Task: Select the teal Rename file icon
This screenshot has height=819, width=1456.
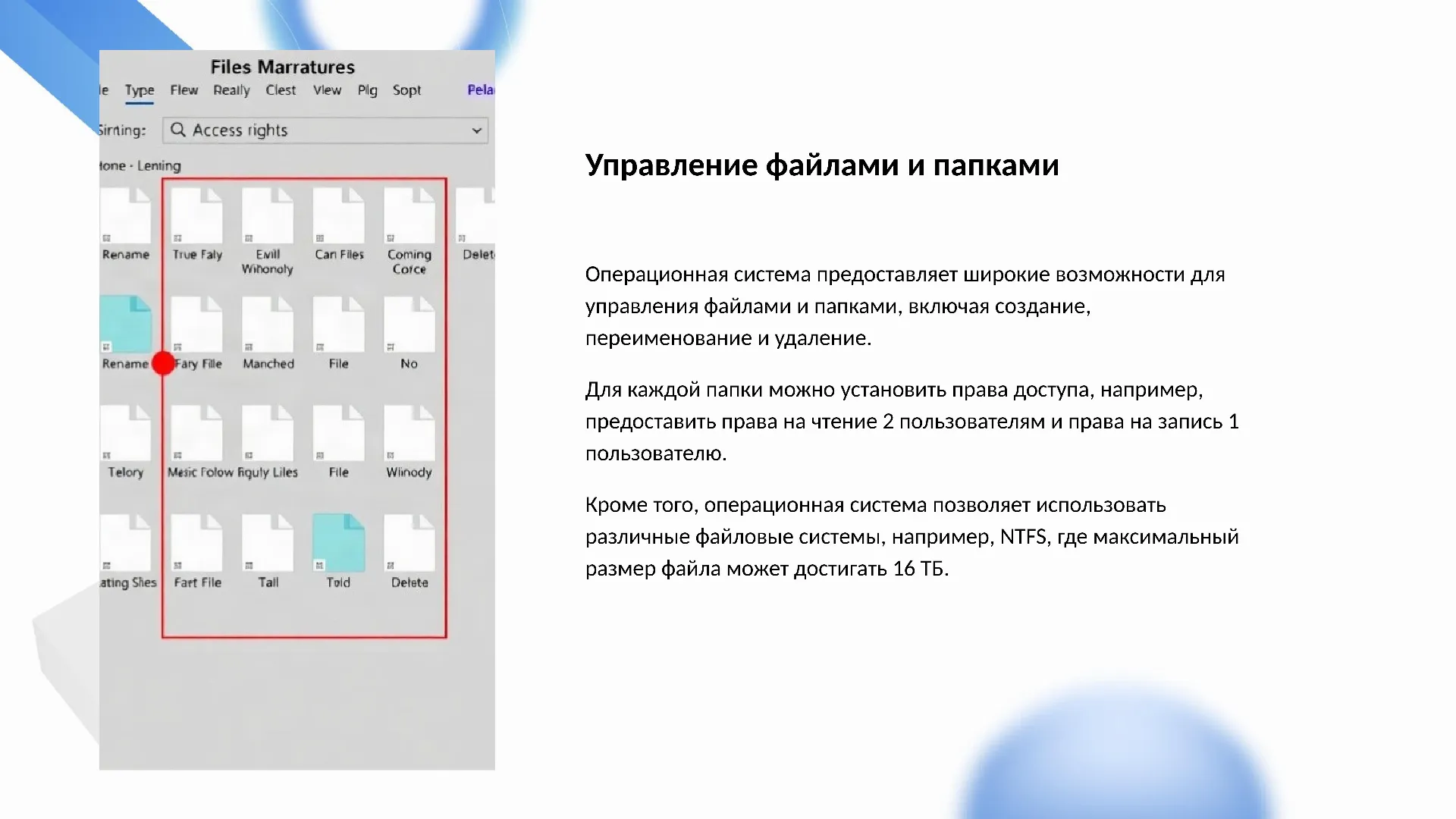Action: click(x=126, y=325)
